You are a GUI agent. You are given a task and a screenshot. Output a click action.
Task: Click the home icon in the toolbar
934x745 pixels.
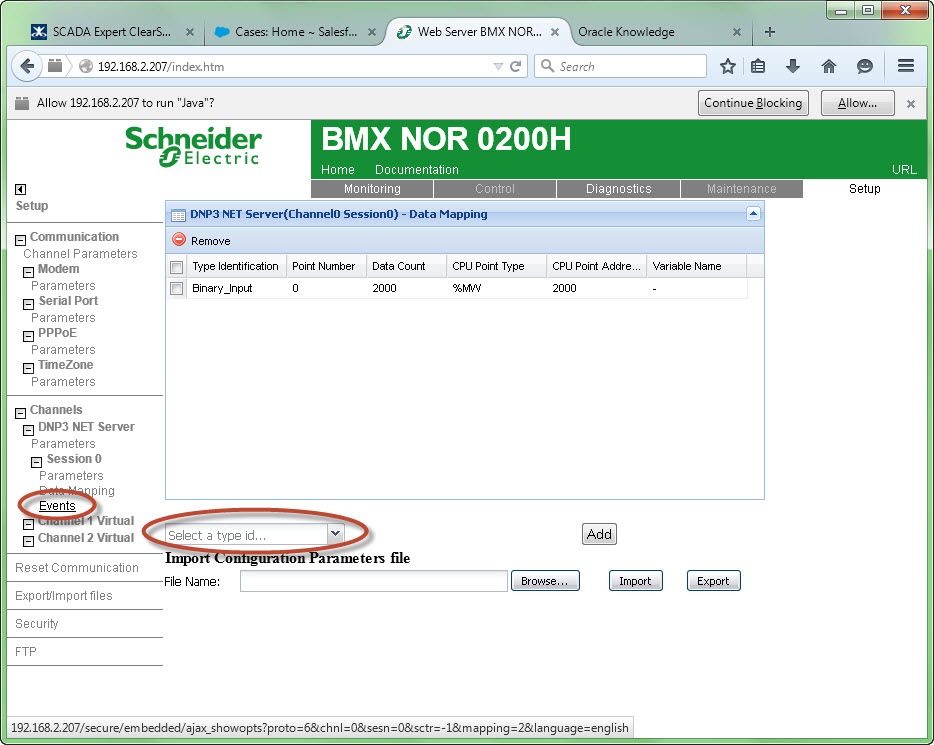829,66
